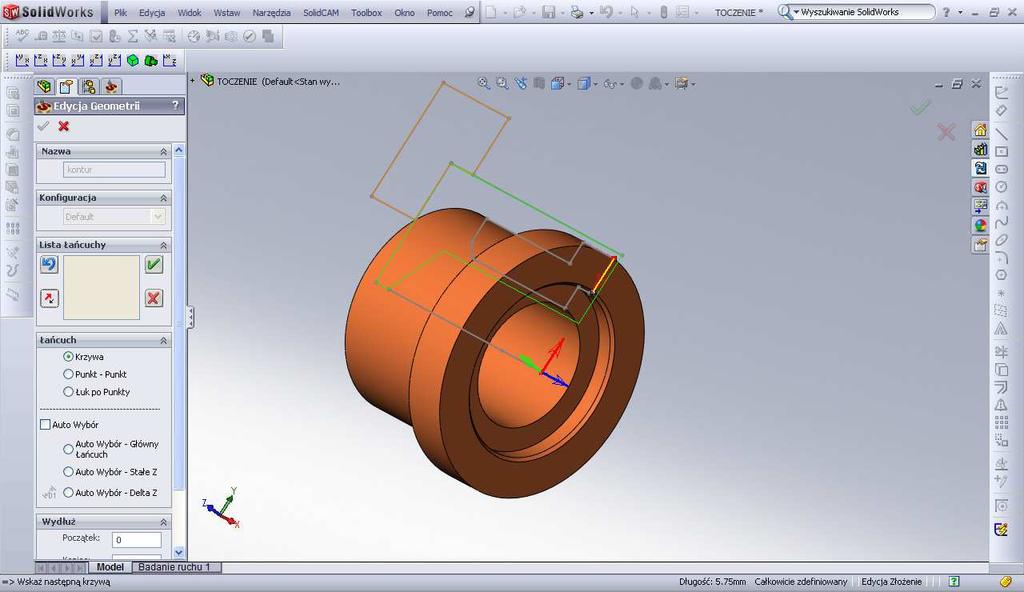The height and width of the screenshot is (592, 1024).
Task: Select the Circle sketch tool
Action: pos(1001,187)
